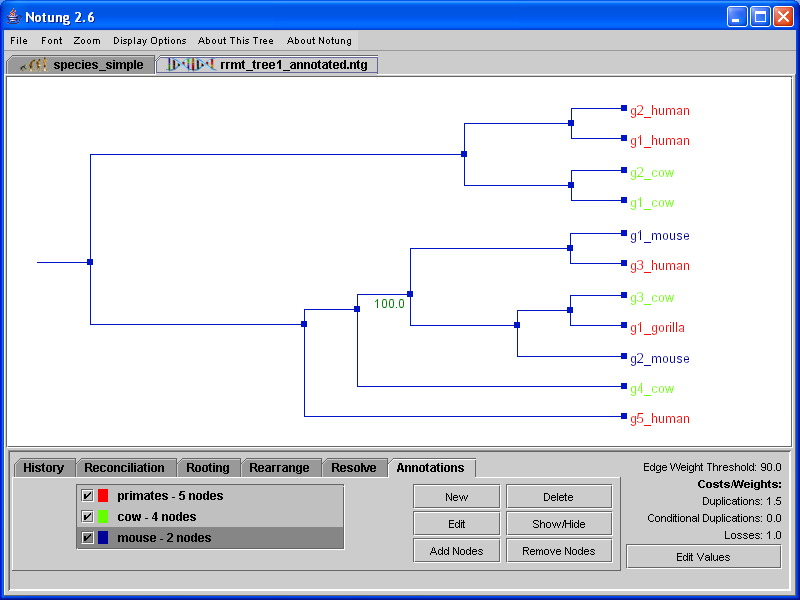Open the File menu
The width and height of the screenshot is (800, 600).
(19, 41)
